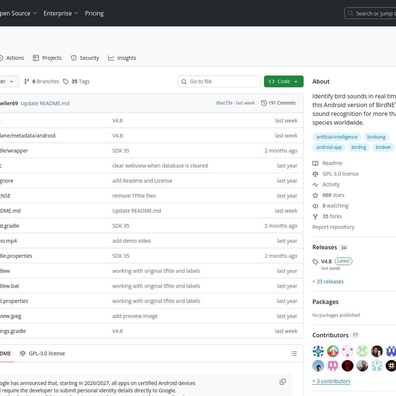This screenshot has height=396, width=396.
Task: Select the birdsong topic tag
Action: point(376,137)
